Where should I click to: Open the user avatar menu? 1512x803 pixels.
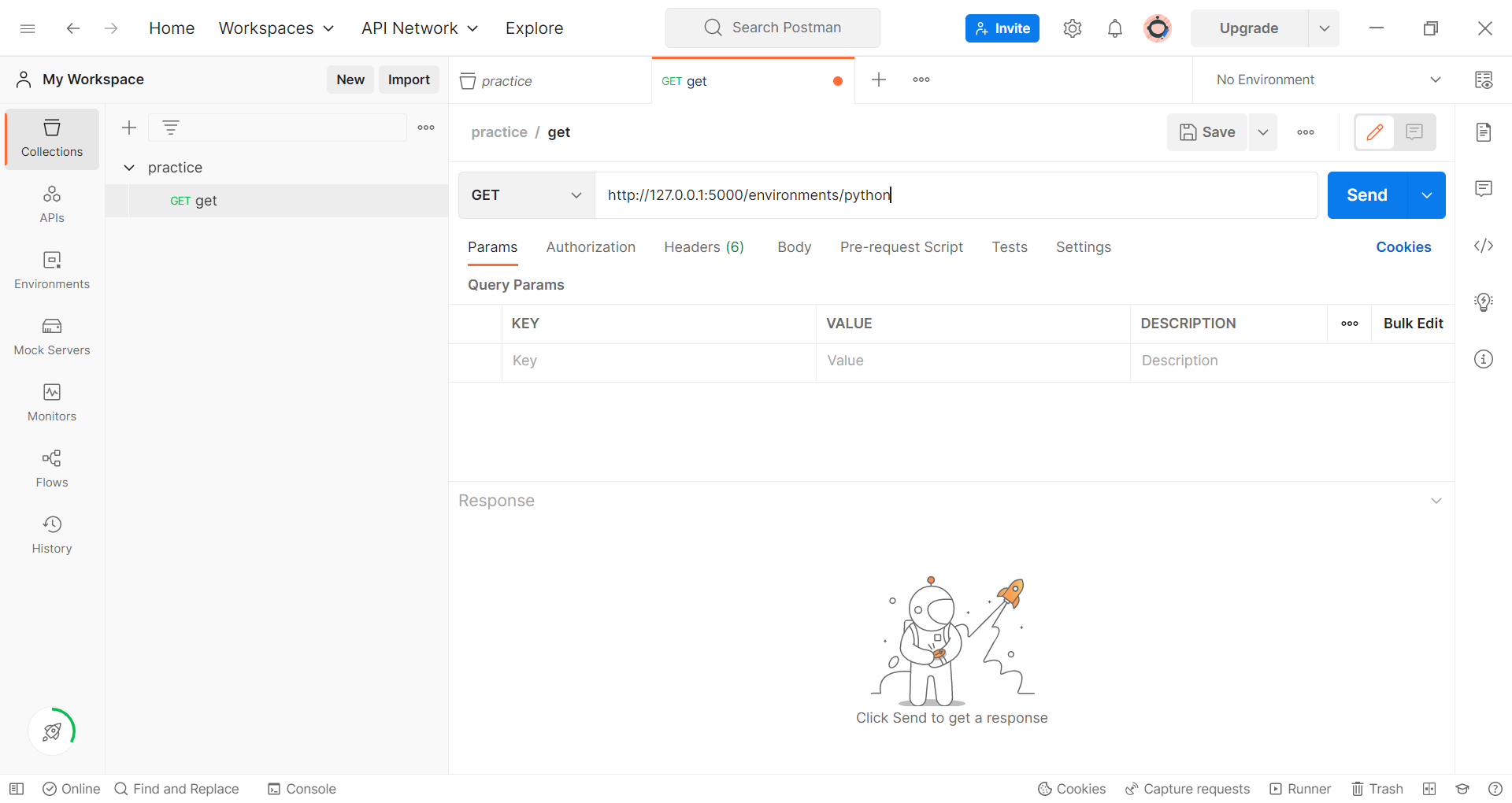point(1157,28)
